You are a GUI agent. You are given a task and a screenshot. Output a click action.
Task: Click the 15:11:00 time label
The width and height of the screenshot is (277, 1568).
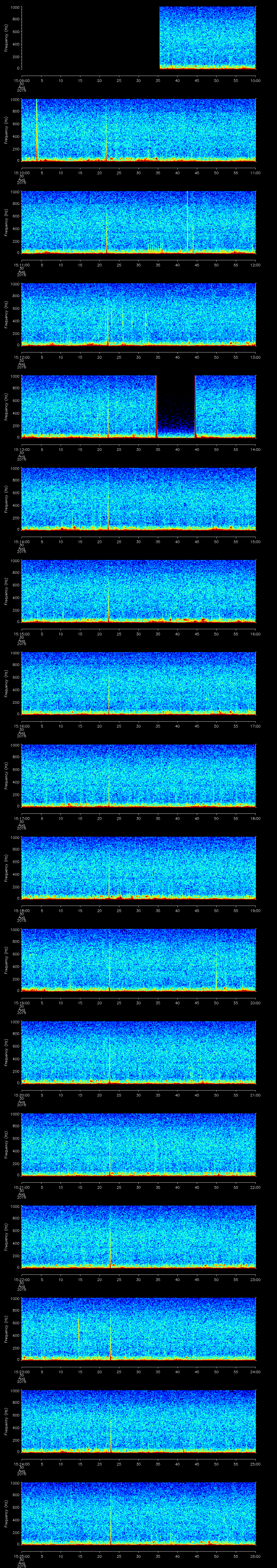21,265
